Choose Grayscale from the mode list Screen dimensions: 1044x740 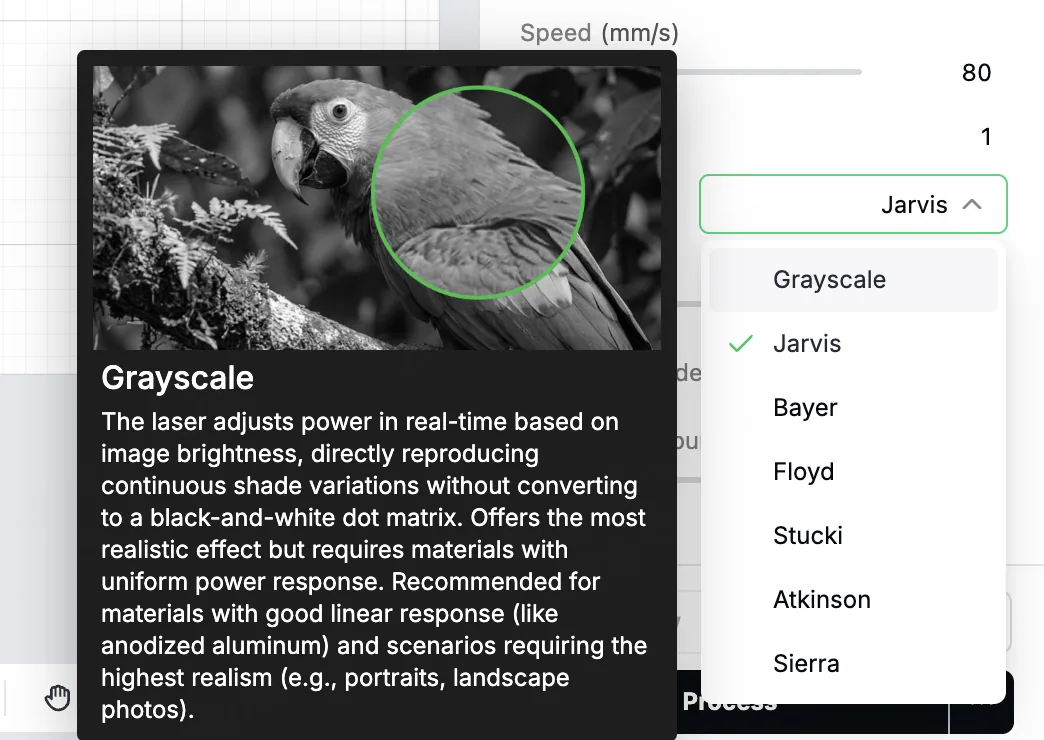tap(854, 280)
